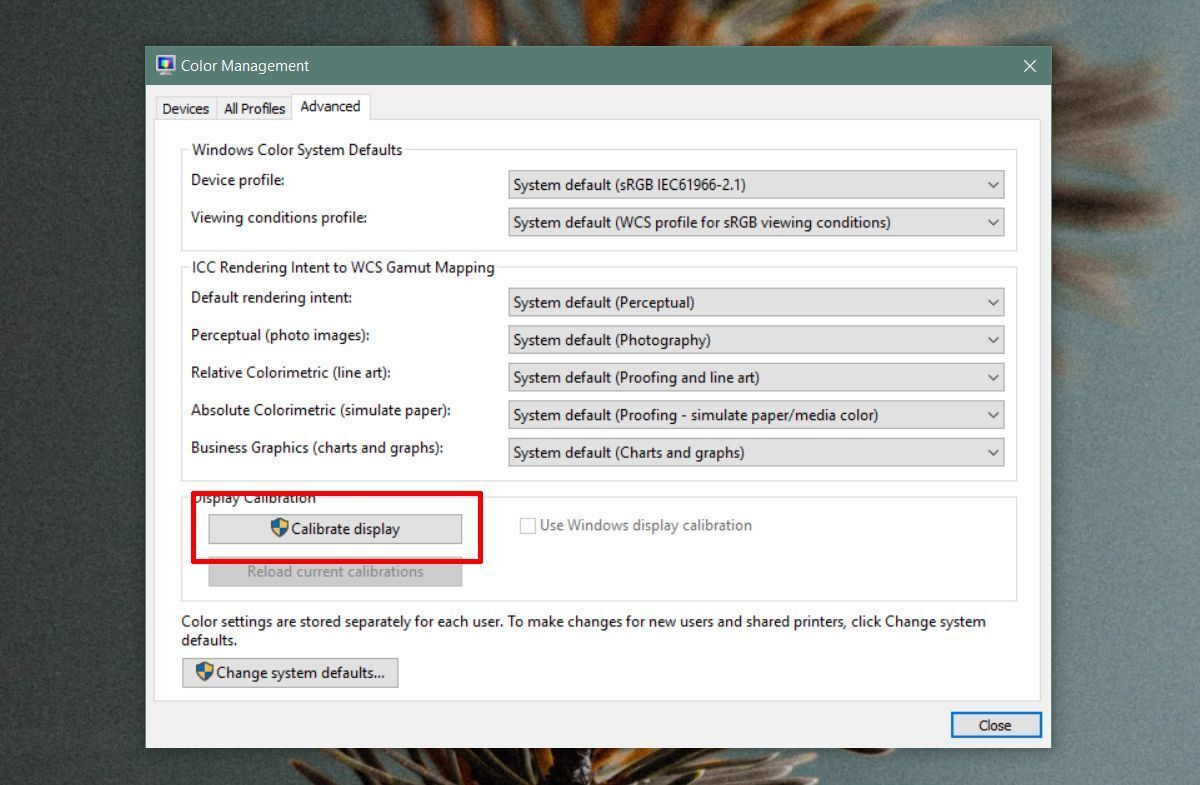Open Business Graphics dropdown list

tap(755, 453)
